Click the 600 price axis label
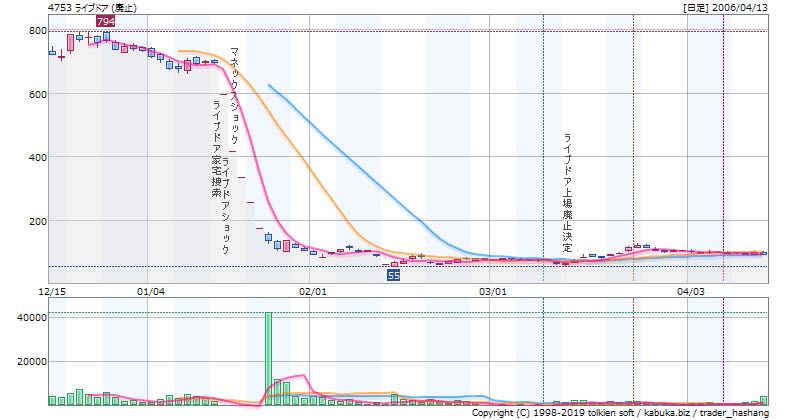This screenshot has height=420, width=786. [x=40, y=95]
